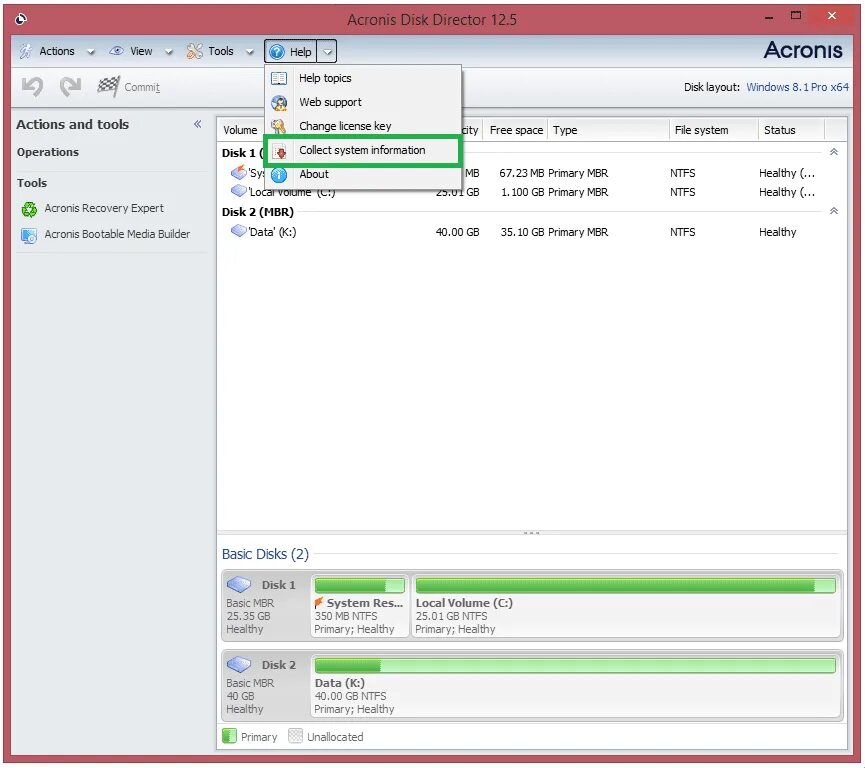
Task: Select Collect system information entry
Action: click(x=362, y=150)
